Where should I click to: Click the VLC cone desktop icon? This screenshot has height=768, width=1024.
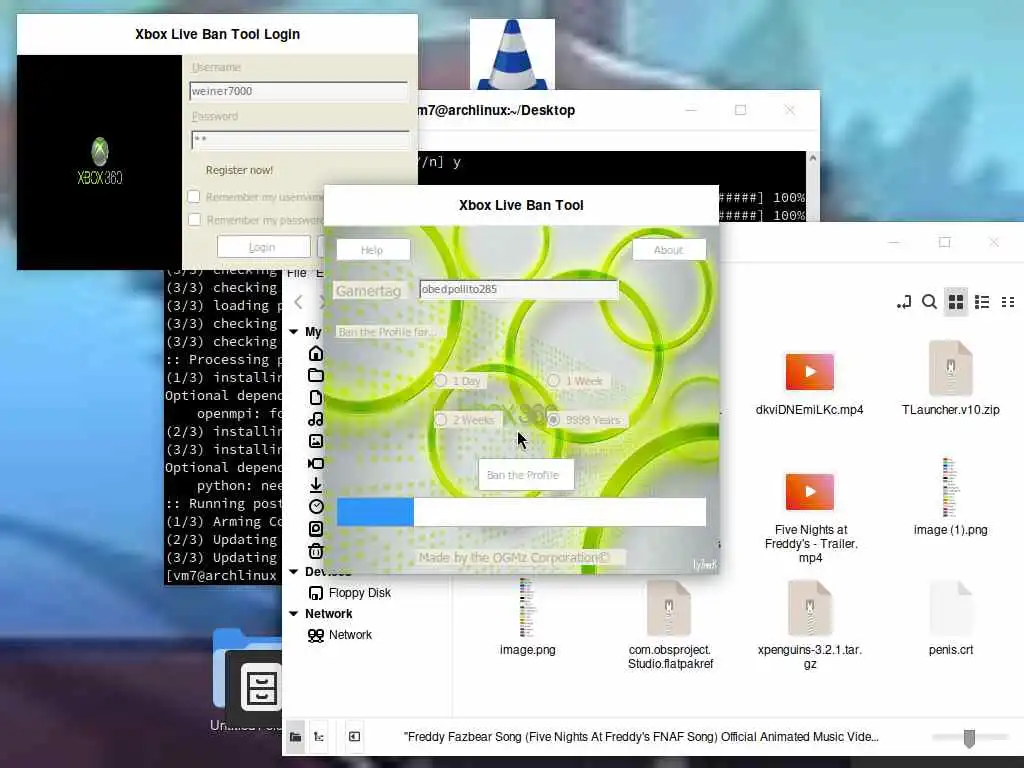[512, 54]
